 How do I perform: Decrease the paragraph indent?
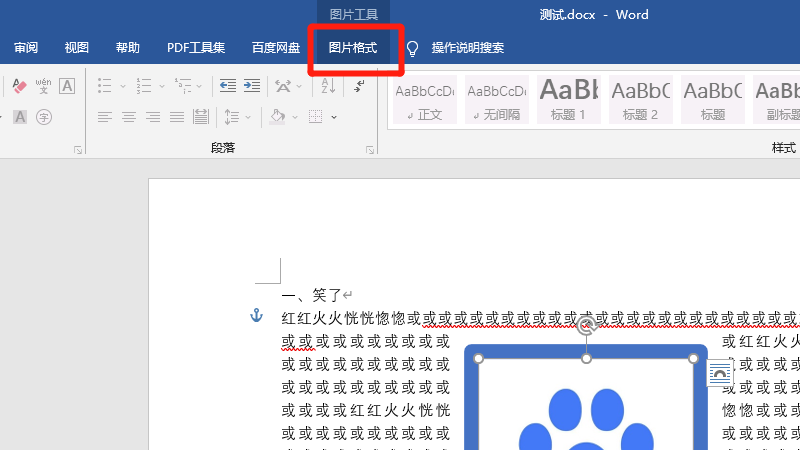(x=228, y=87)
